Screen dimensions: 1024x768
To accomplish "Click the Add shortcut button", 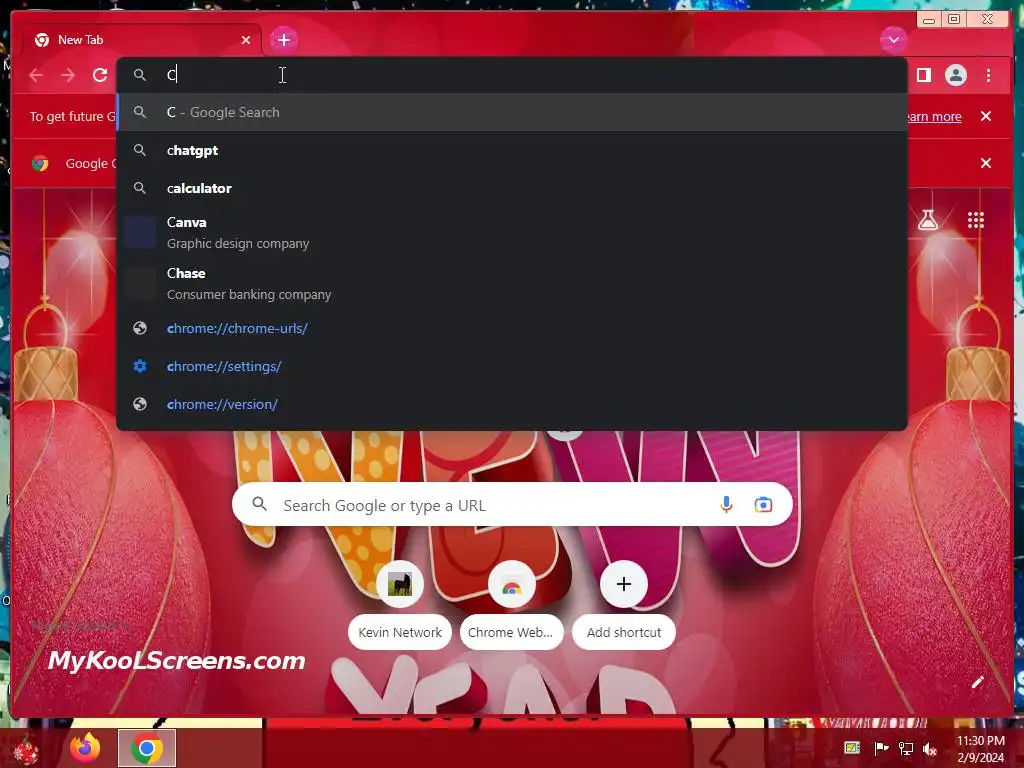I will click(x=624, y=605).
